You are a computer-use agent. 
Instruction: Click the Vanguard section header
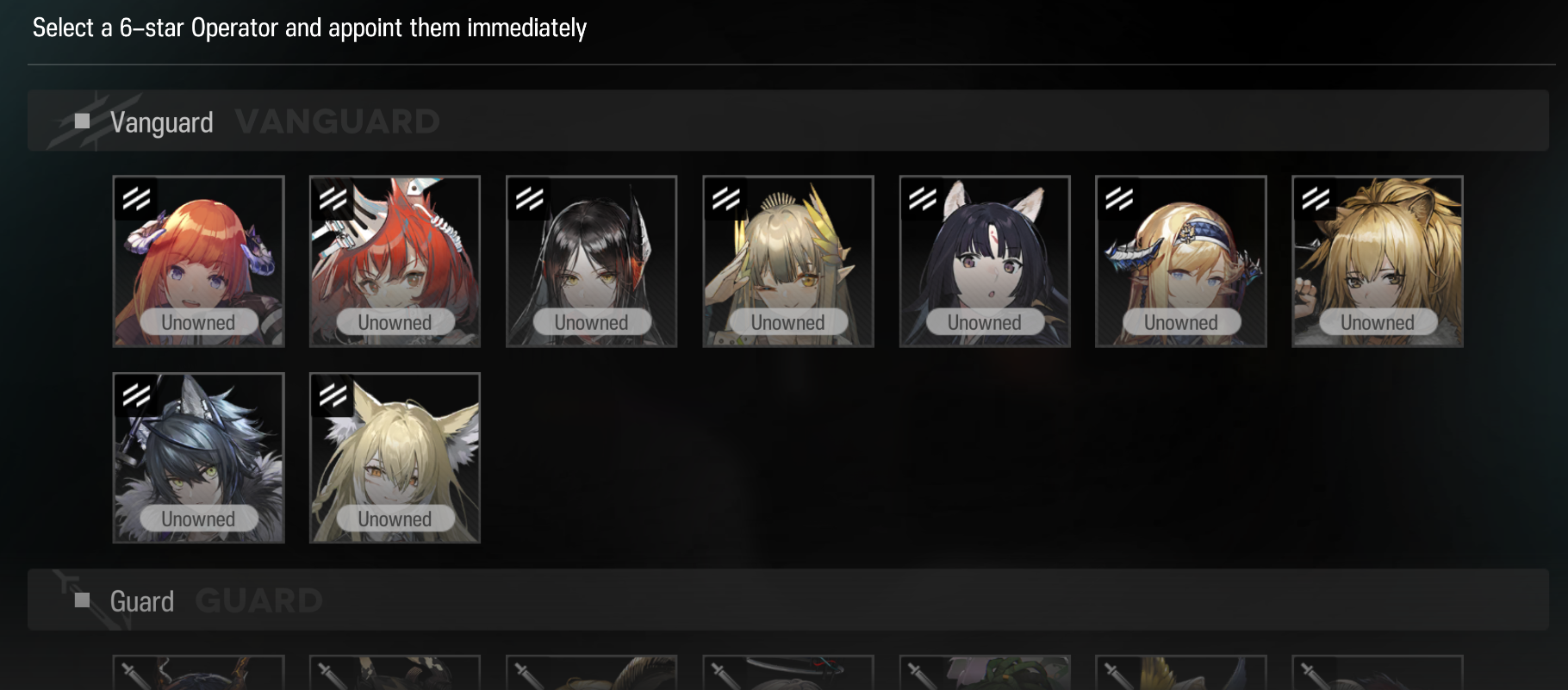click(787, 121)
